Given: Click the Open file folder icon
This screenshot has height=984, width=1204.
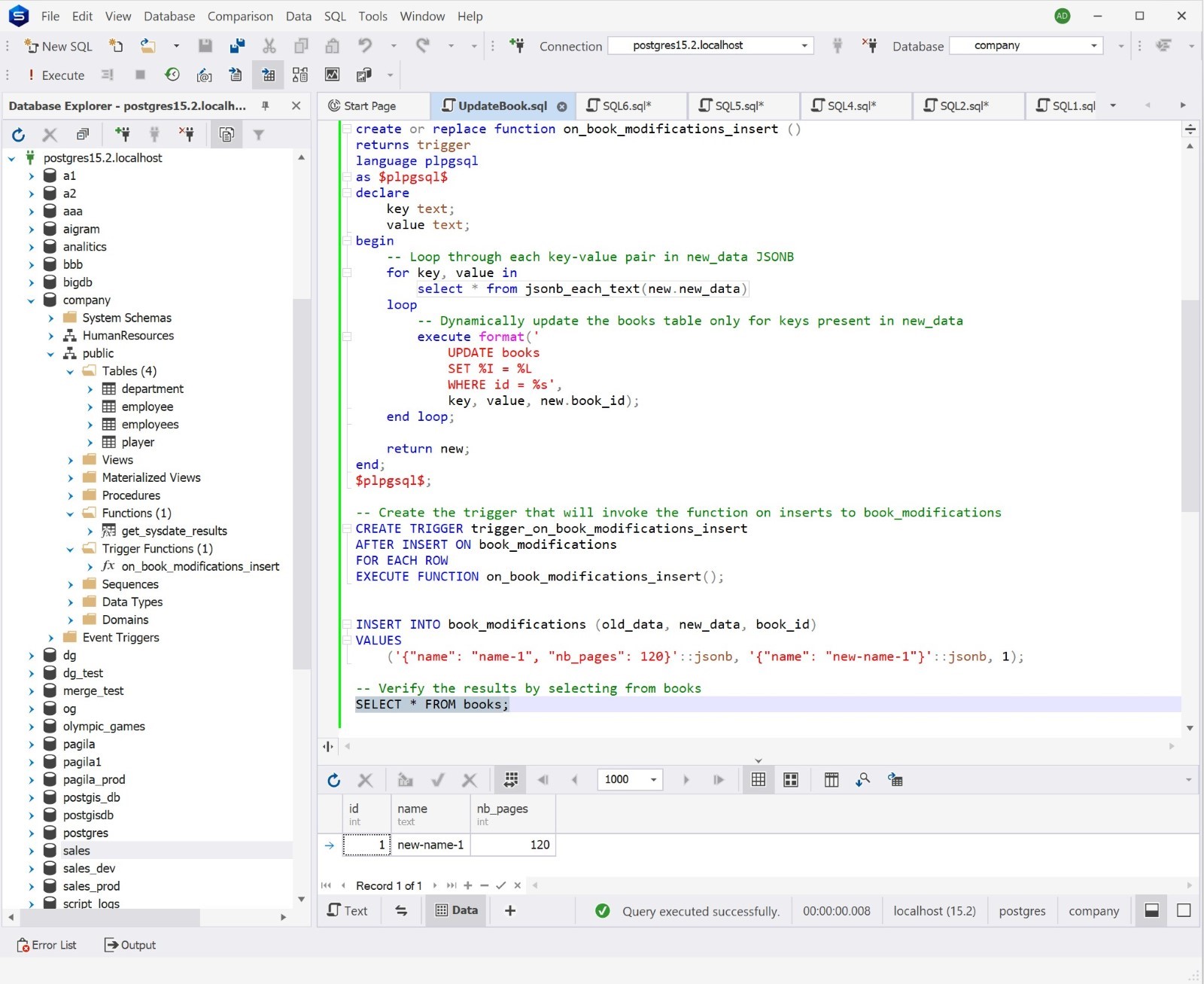Looking at the screenshot, I should click(x=148, y=46).
